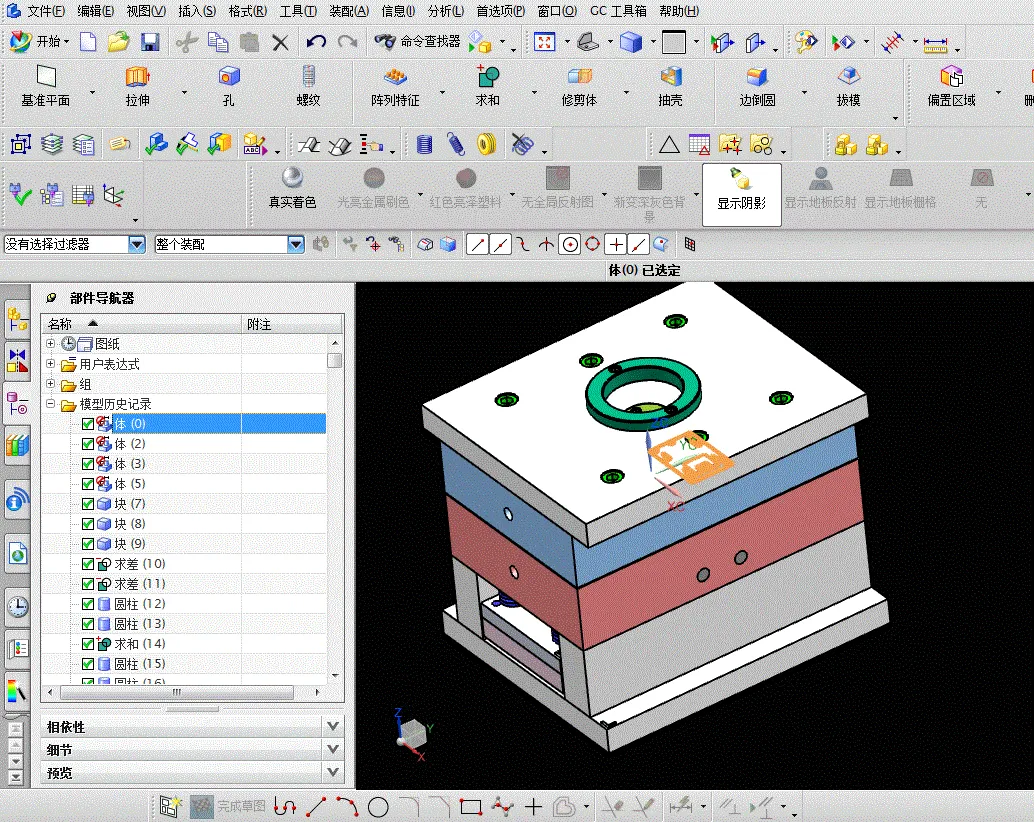This screenshot has height=822, width=1034.
Task: Open the Command Finder (命令查找器)
Action: point(417,42)
